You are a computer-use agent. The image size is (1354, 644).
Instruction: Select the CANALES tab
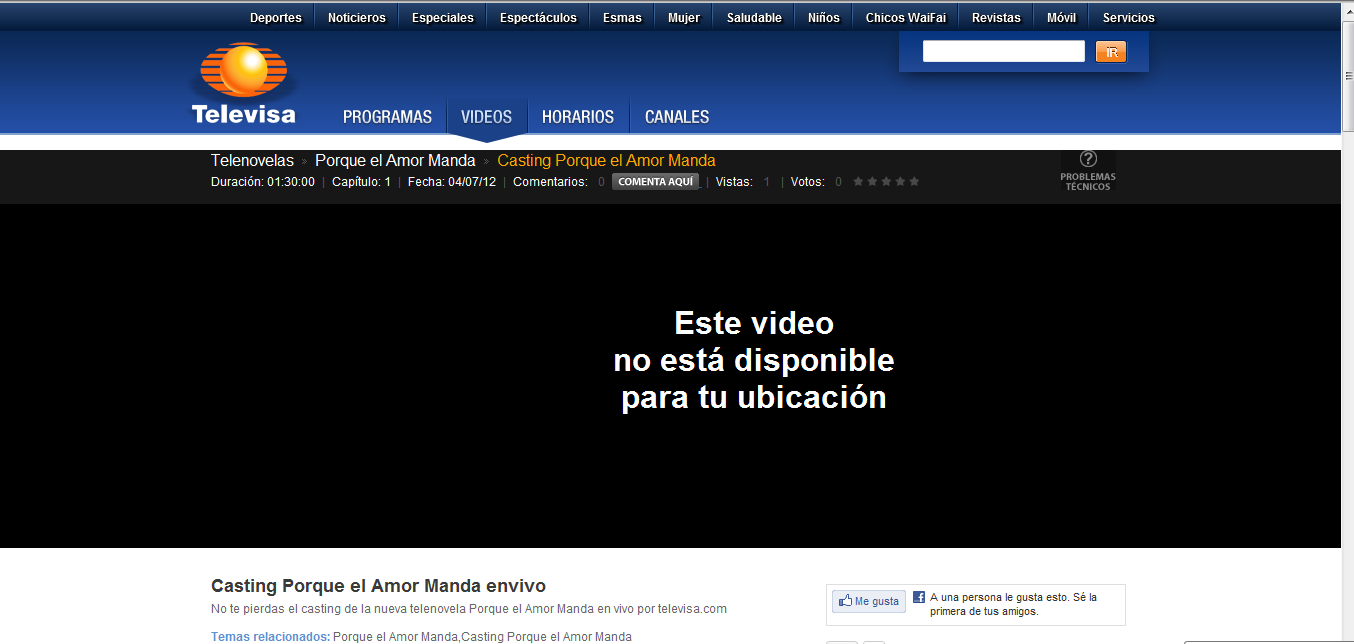click(677, 117)
